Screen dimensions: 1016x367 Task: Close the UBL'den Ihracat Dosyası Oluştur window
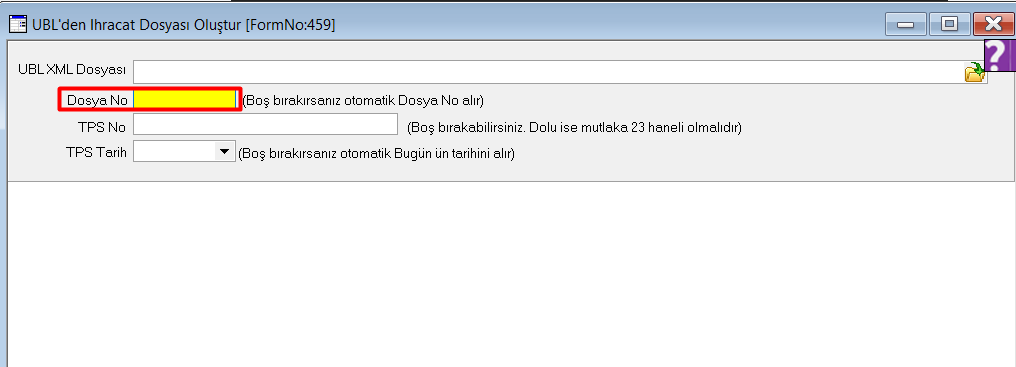993,25
